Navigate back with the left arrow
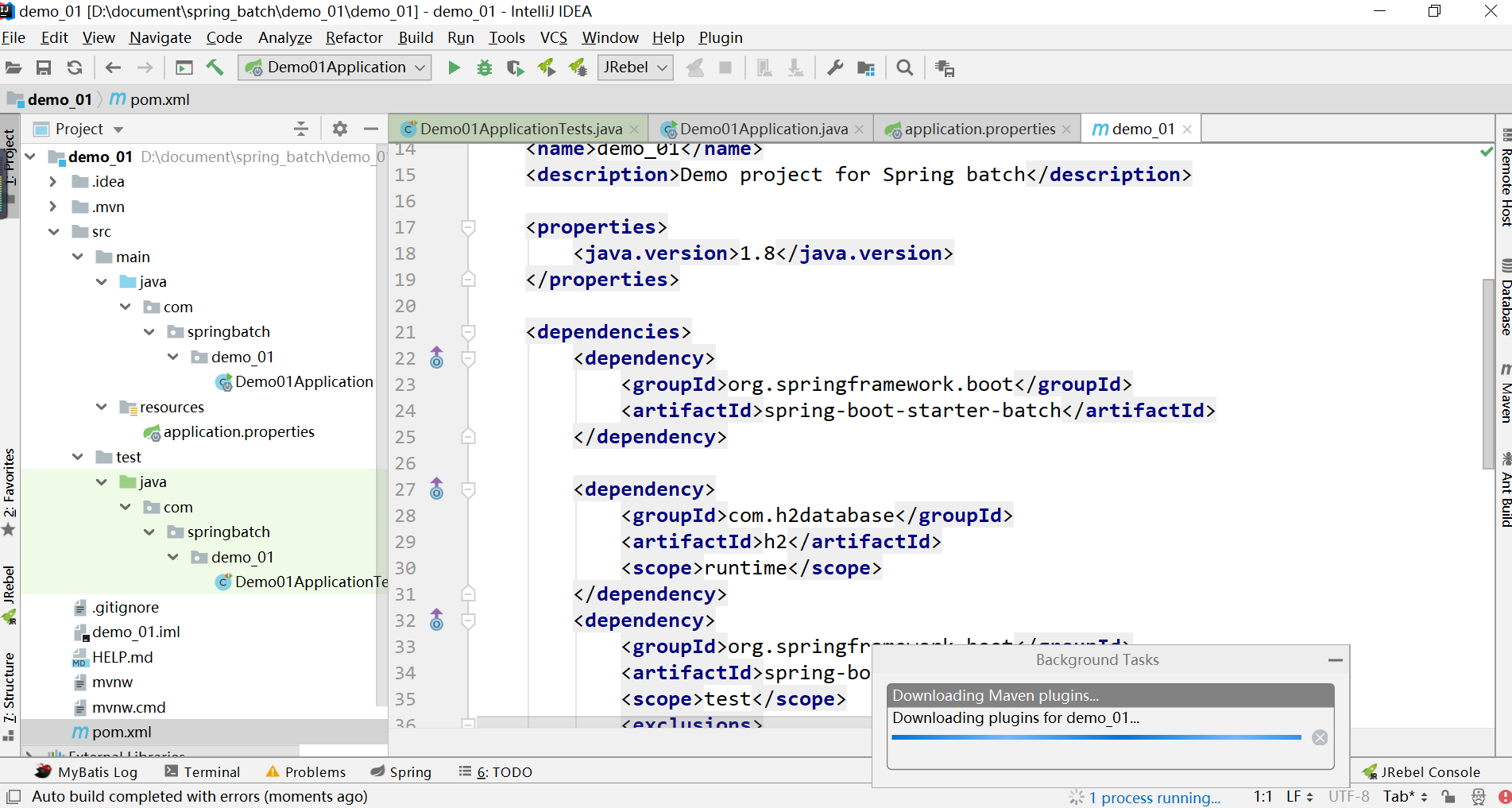 pos(113,68)
